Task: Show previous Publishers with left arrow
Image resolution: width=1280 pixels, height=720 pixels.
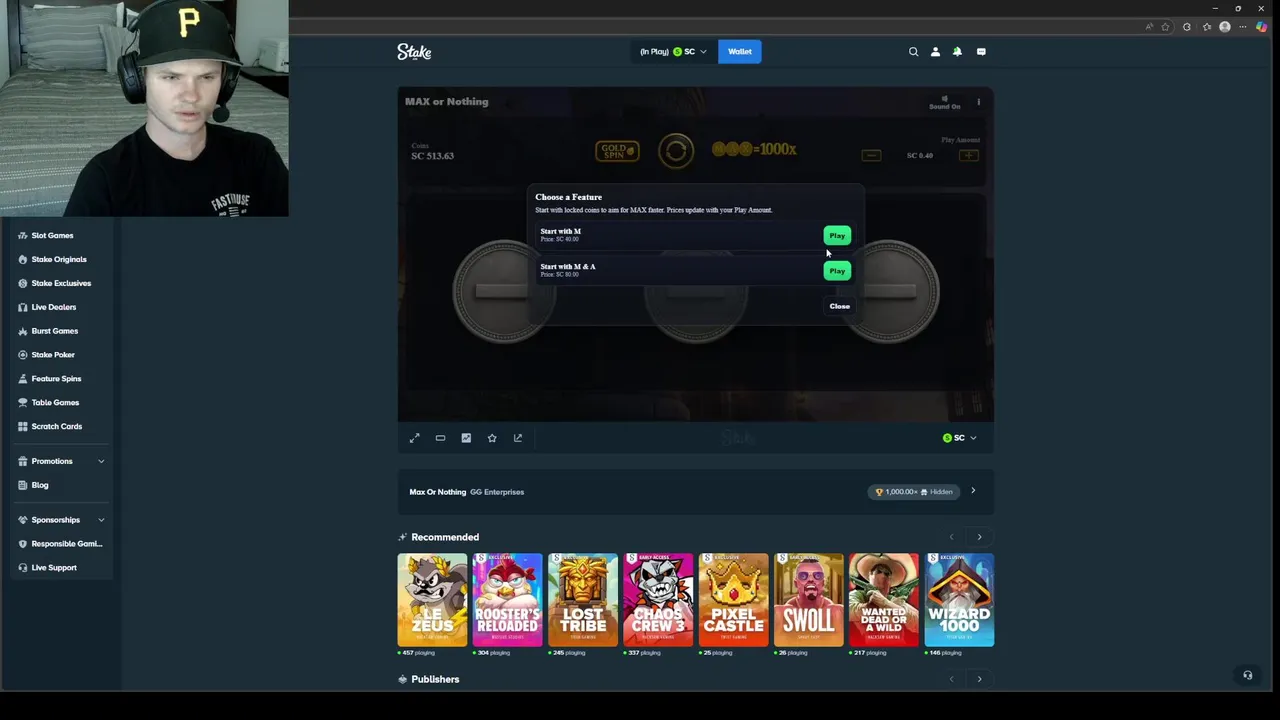Action: [952, 679]
